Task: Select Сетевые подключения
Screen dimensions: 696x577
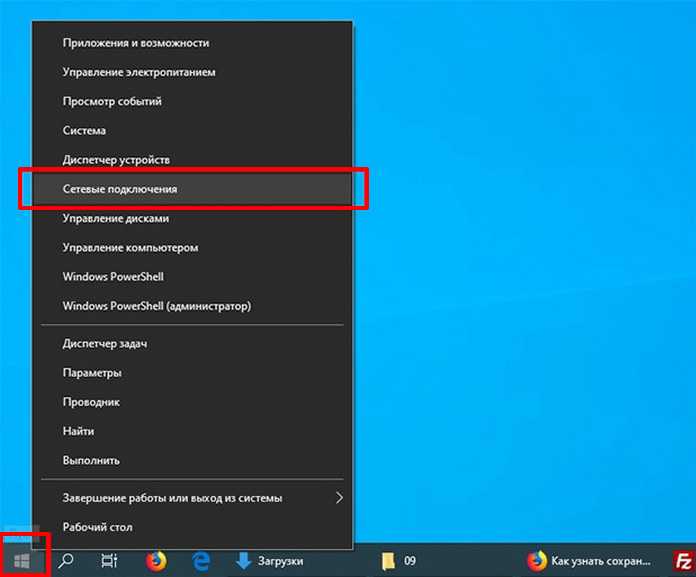Action: pos(193,189)
